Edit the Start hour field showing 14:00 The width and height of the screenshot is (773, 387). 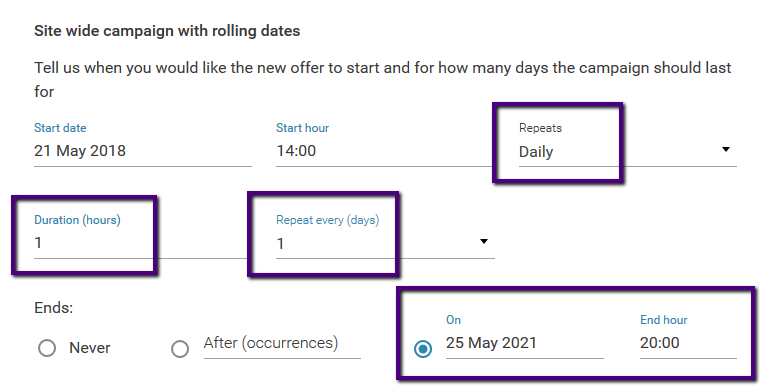(x=385, y=151)
